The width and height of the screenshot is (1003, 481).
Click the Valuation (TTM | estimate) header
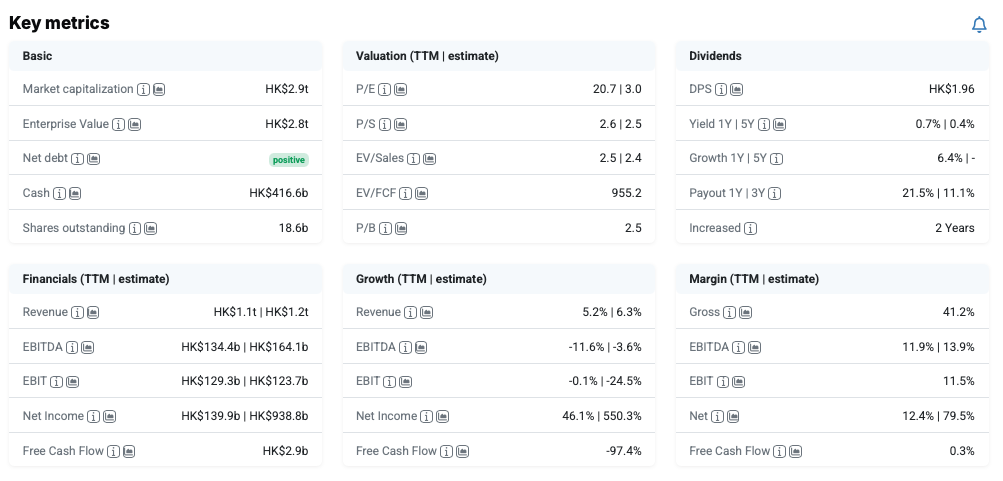427,56
